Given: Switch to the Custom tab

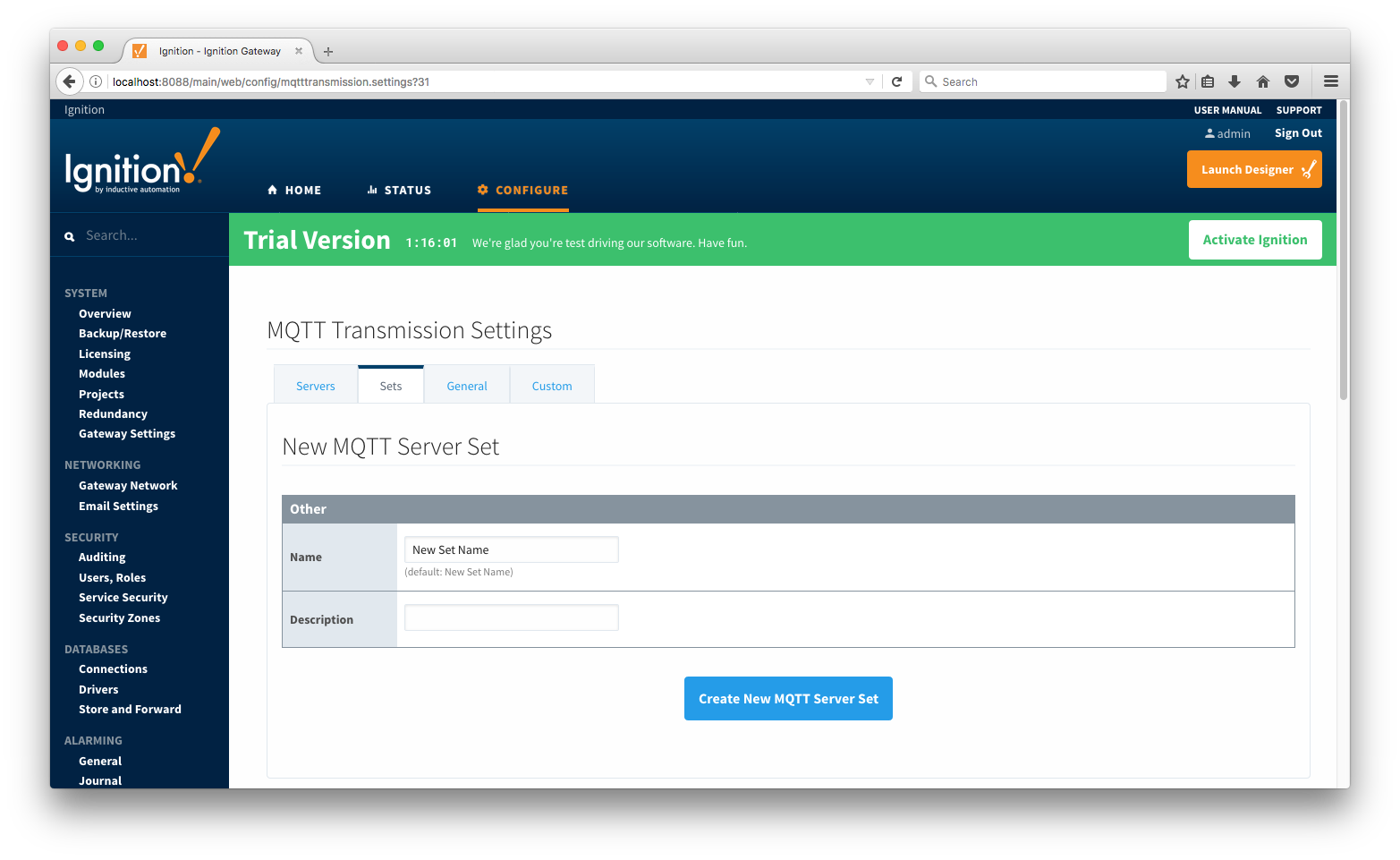Looking at the screenshot, I should pyautogui.click(x=552, y=386).
